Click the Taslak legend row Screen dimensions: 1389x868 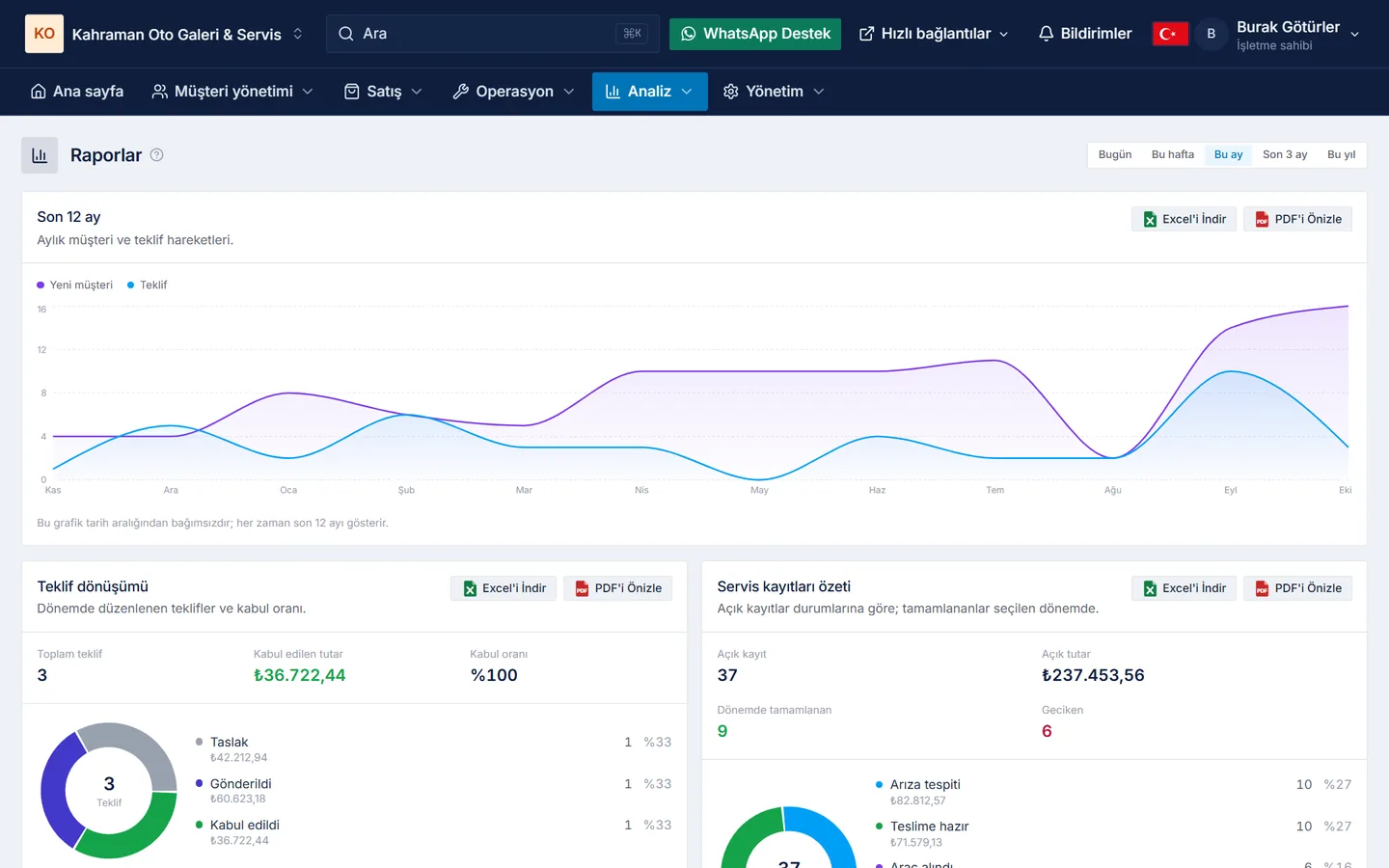click(433, 749)
